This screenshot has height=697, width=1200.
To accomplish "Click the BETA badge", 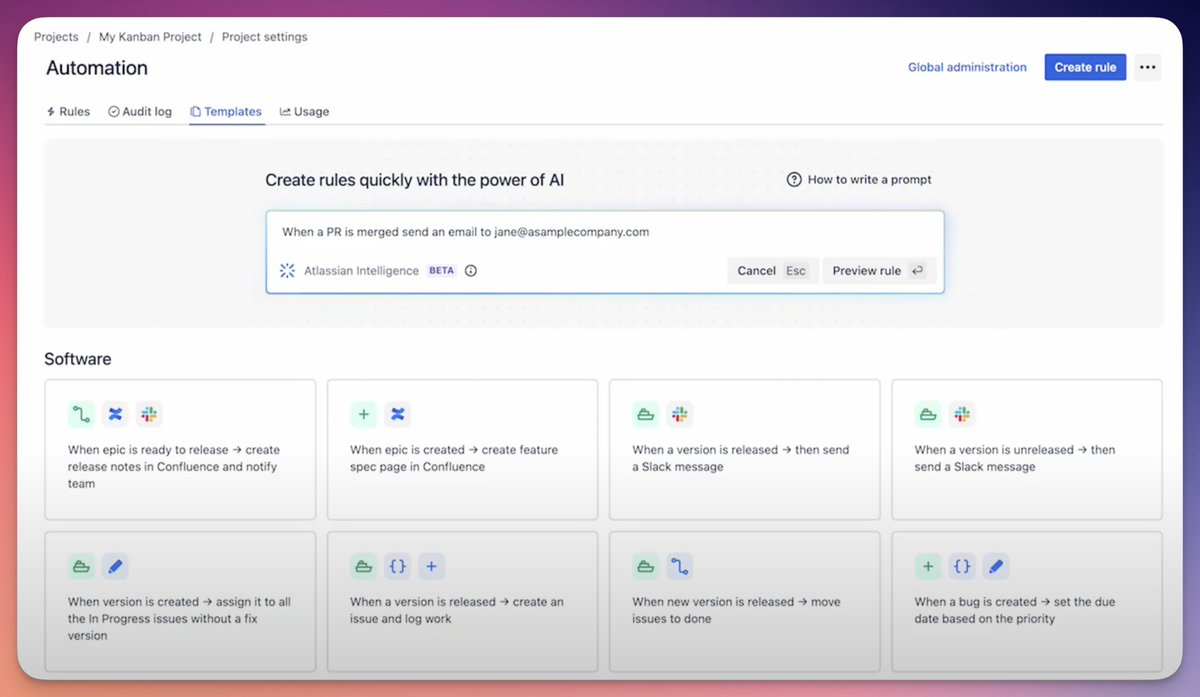I will coord(441,271).
